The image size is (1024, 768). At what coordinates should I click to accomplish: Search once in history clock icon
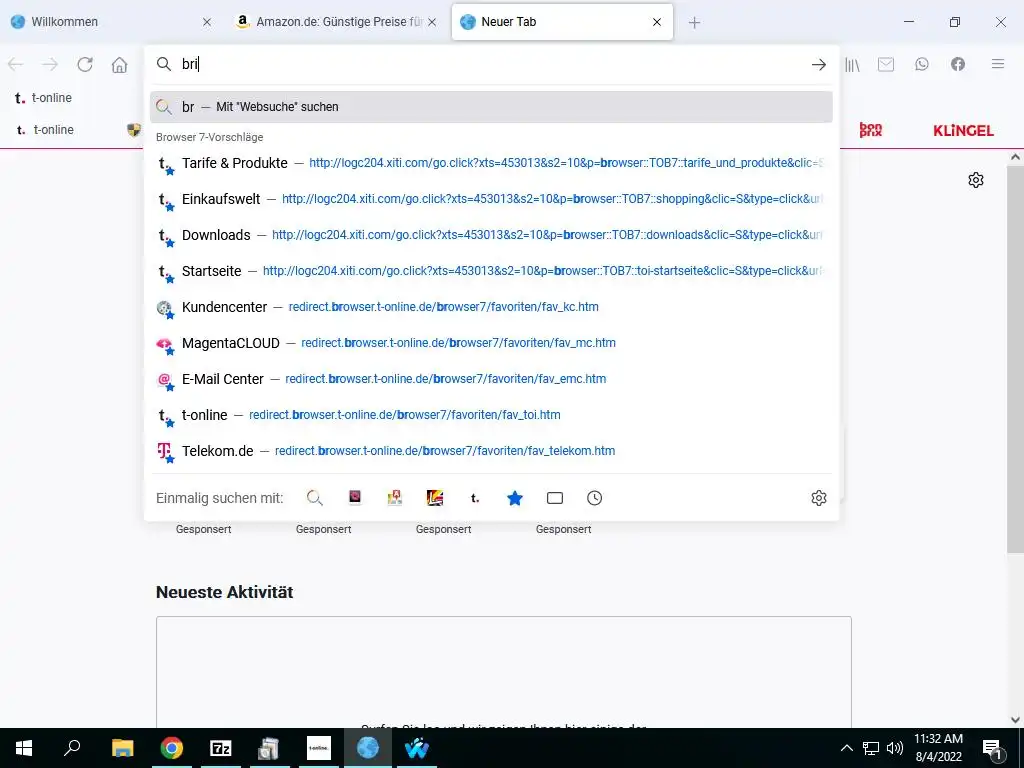(x=594, y=498)
